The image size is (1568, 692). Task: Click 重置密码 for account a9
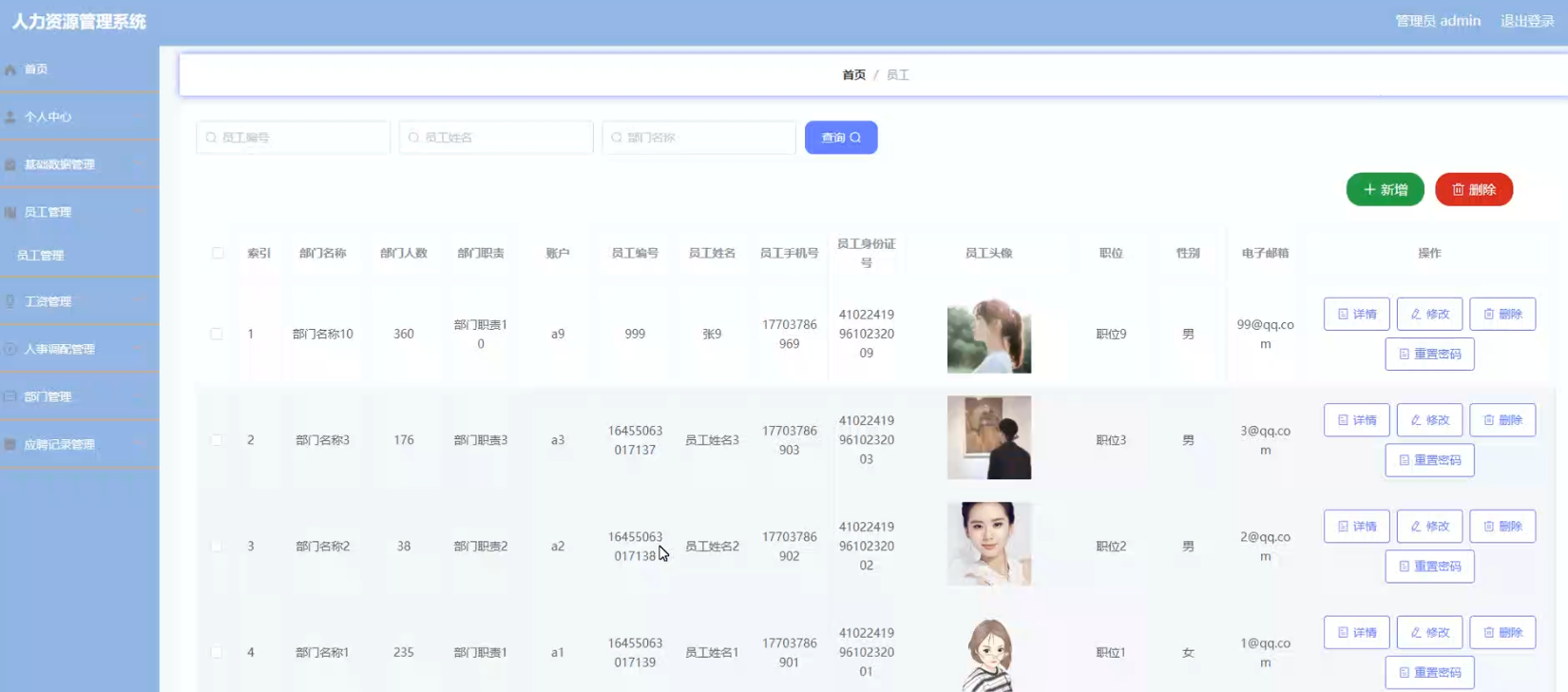pyautogui.click(x=1429, y=354)
